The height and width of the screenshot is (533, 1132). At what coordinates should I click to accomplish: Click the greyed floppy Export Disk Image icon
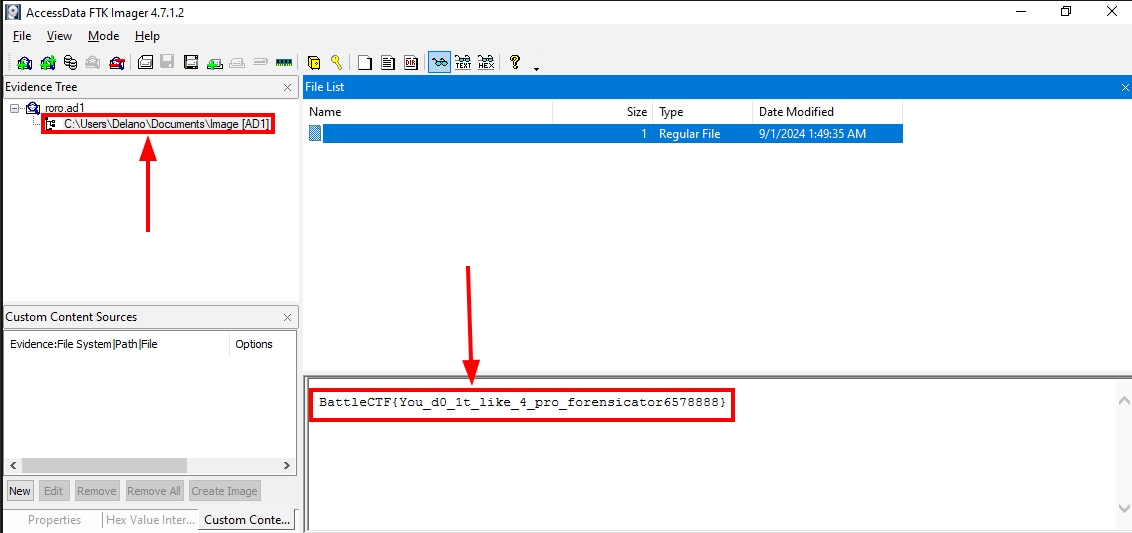(x=167, y=63)
